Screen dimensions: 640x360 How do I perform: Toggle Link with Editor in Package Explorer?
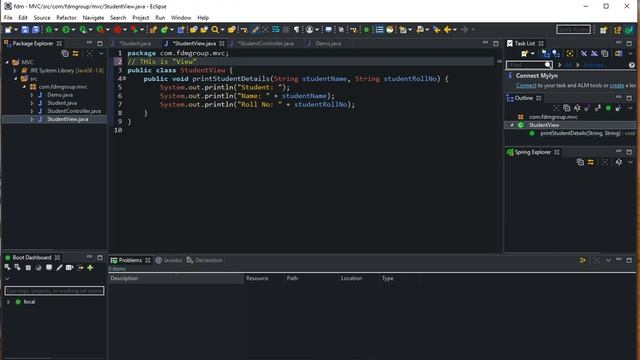(x=76, y=53)
